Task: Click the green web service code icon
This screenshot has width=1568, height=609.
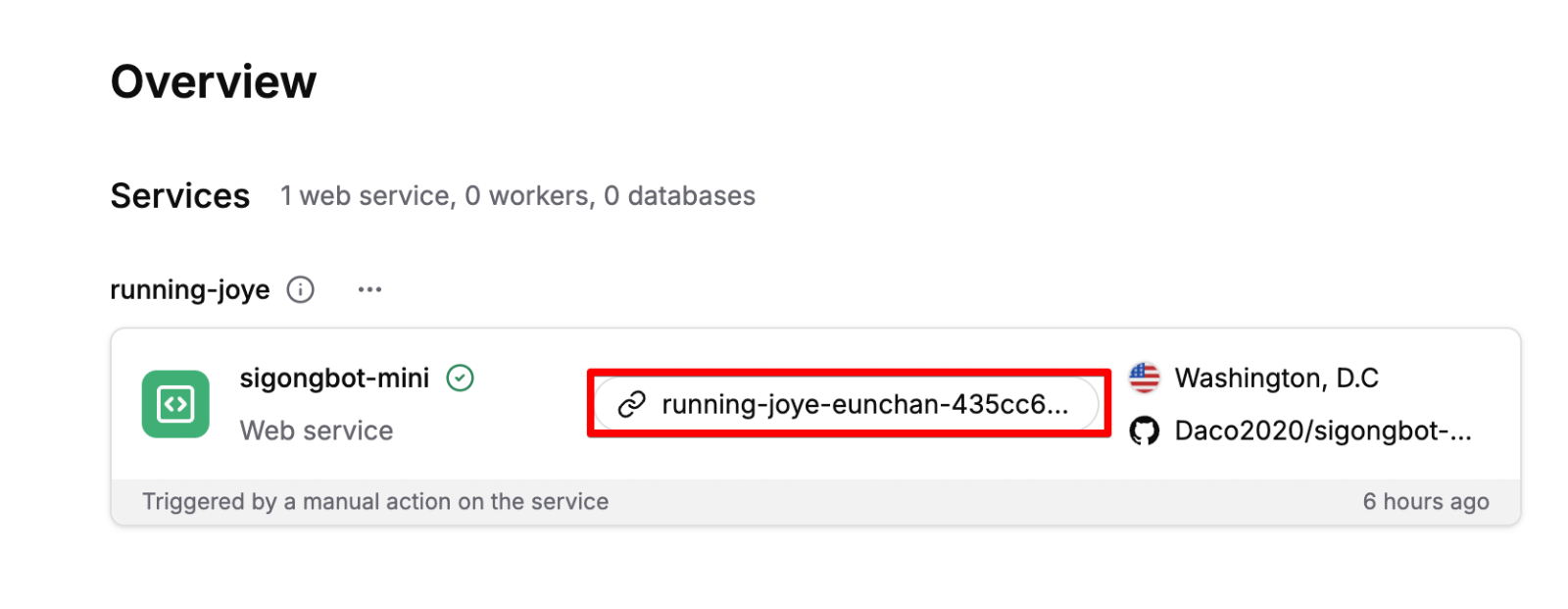Action: (175, 404)
